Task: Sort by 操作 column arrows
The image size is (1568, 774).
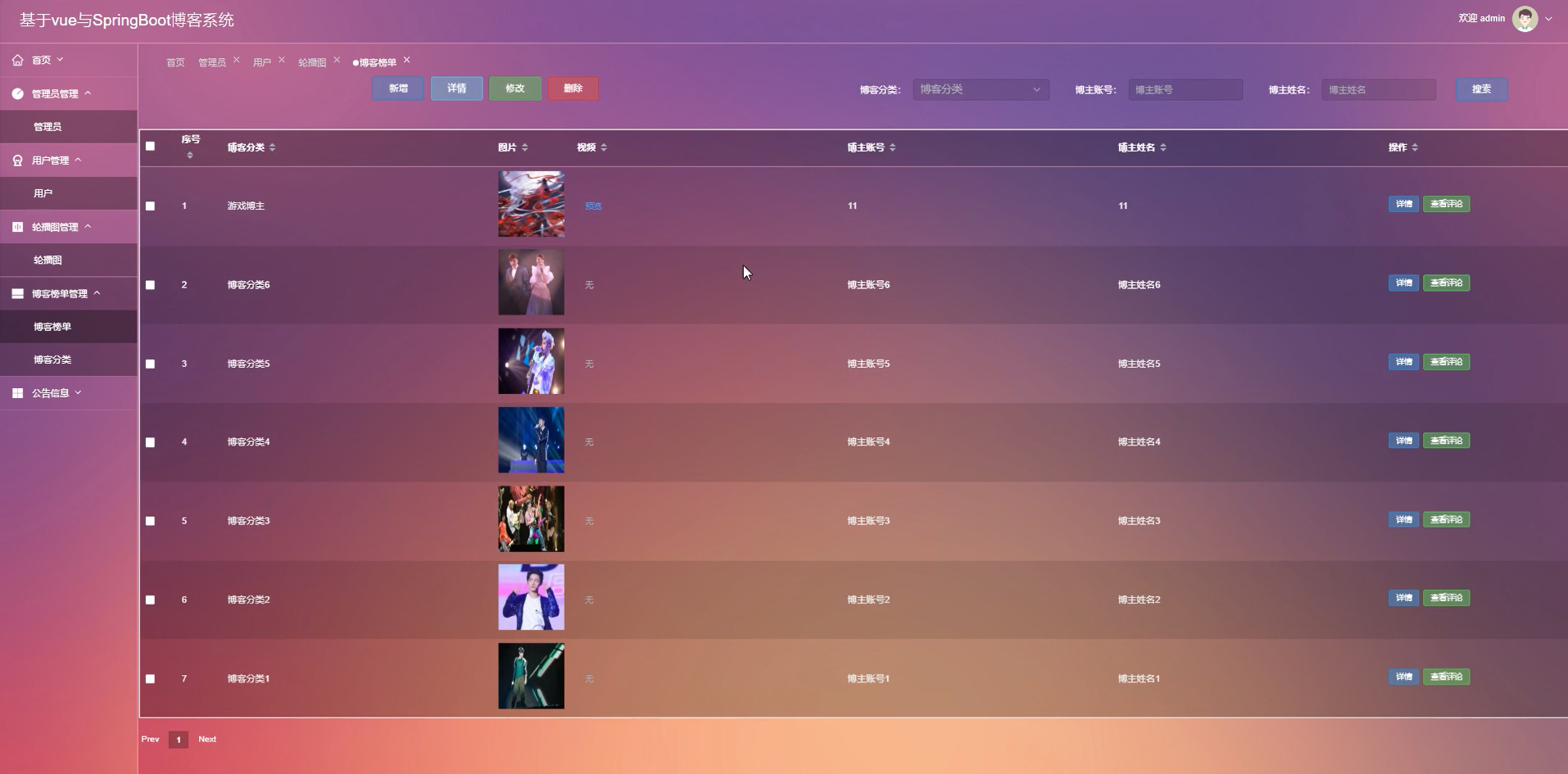Action: click(1415, 147)
